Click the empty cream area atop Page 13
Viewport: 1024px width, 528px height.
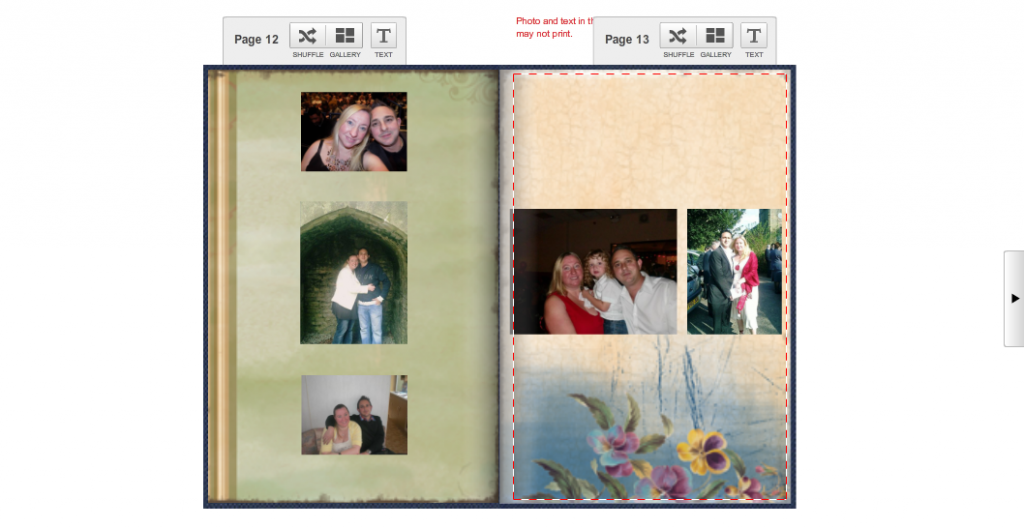point(650,140)
